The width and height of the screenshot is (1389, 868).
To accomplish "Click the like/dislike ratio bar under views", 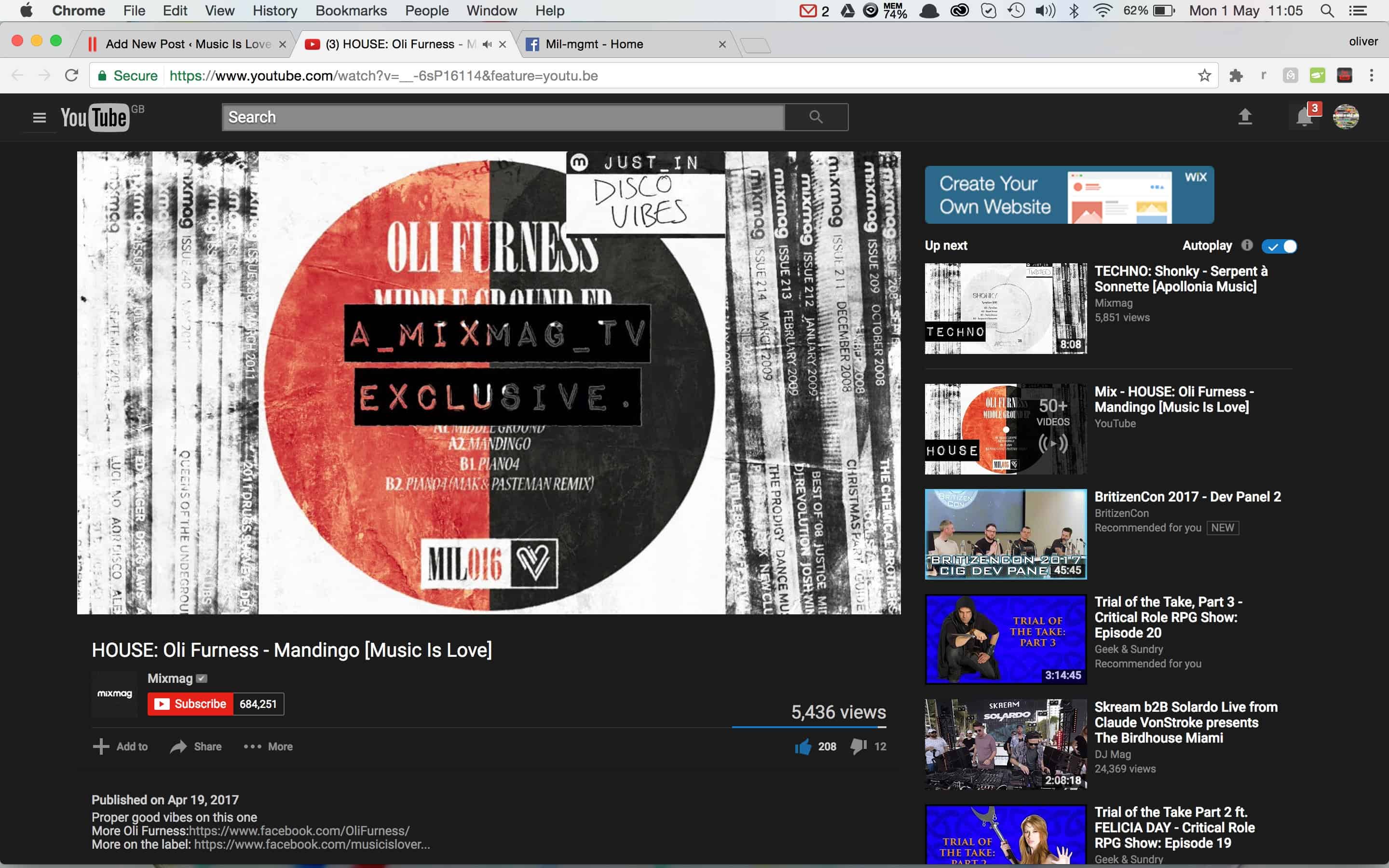I will 809,727.
